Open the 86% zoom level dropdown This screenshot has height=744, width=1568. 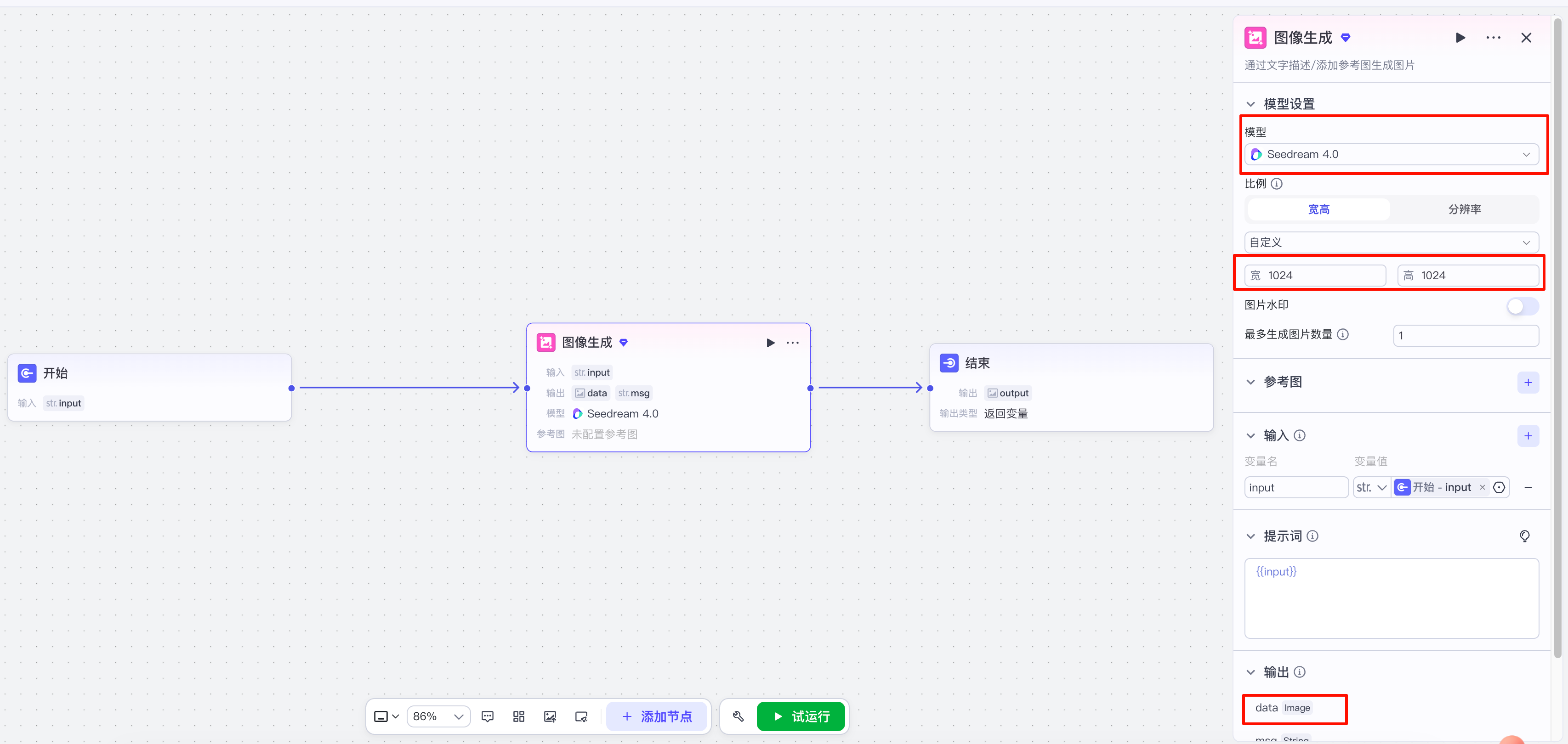[x=438, y=716]
